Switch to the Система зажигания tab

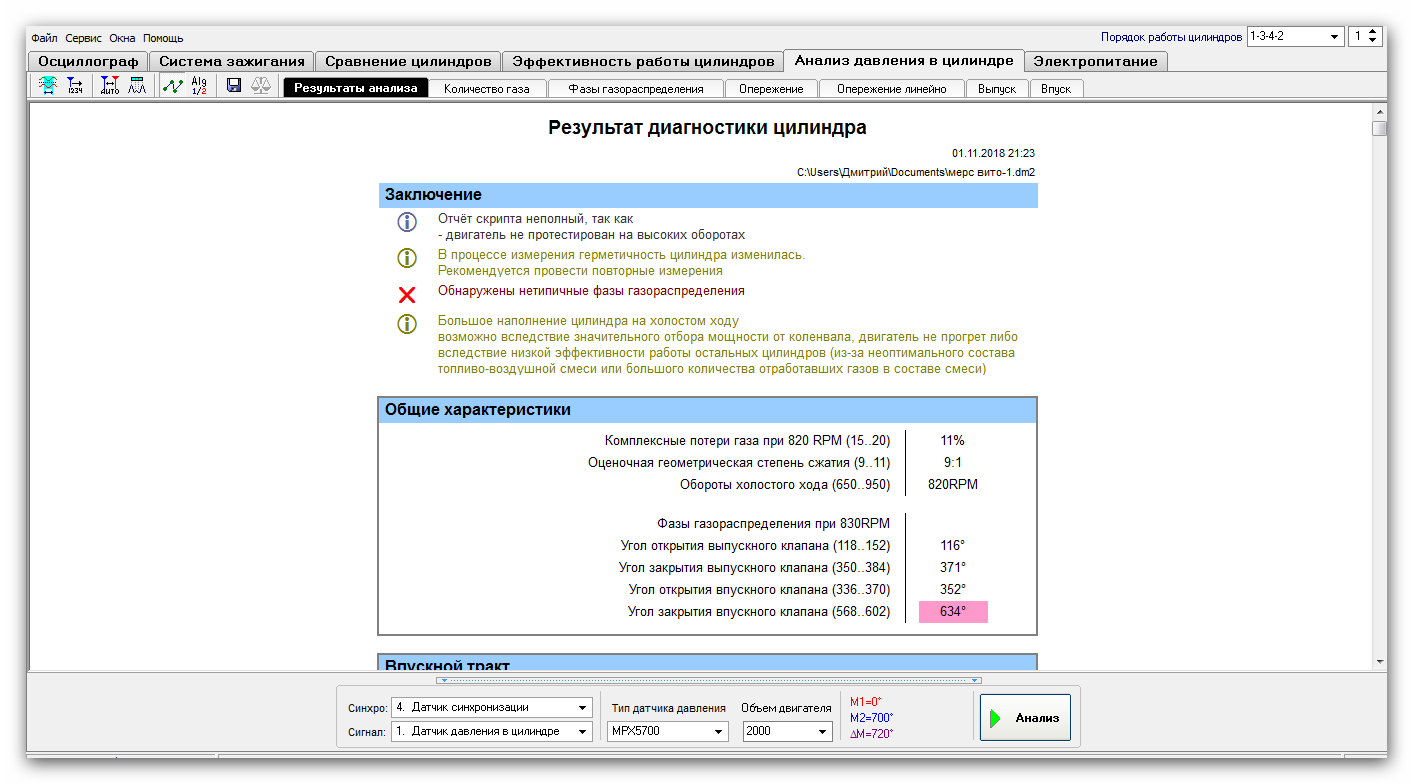coord(232,61)
